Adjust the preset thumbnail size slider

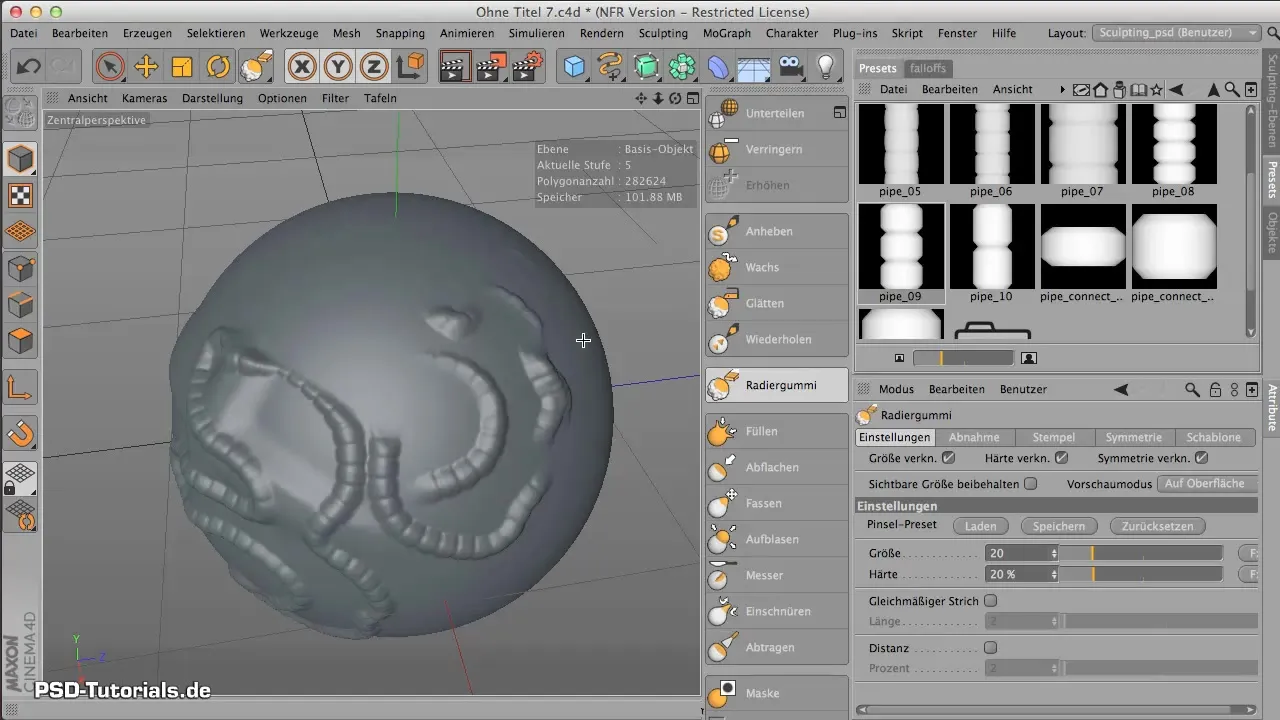click(963, 357)
